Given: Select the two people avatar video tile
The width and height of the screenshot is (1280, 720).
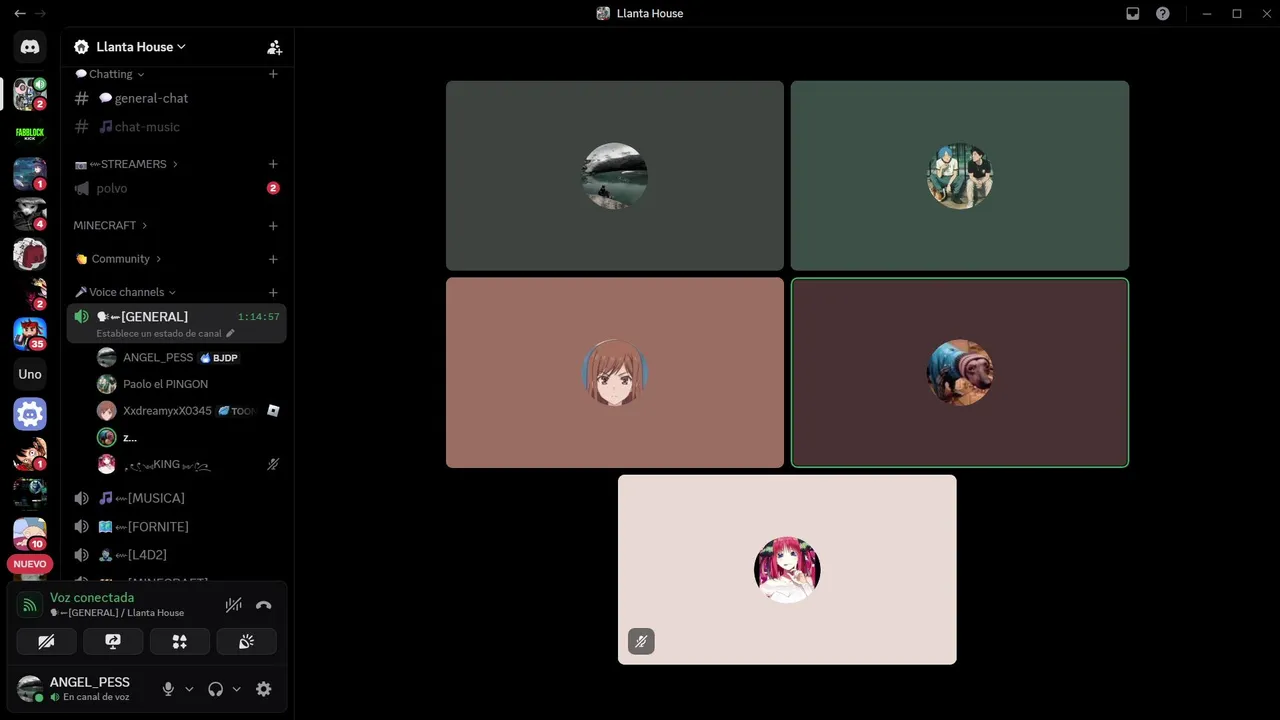Looking at the screenshot, I should pyautogui.click(x=960, y=176).
